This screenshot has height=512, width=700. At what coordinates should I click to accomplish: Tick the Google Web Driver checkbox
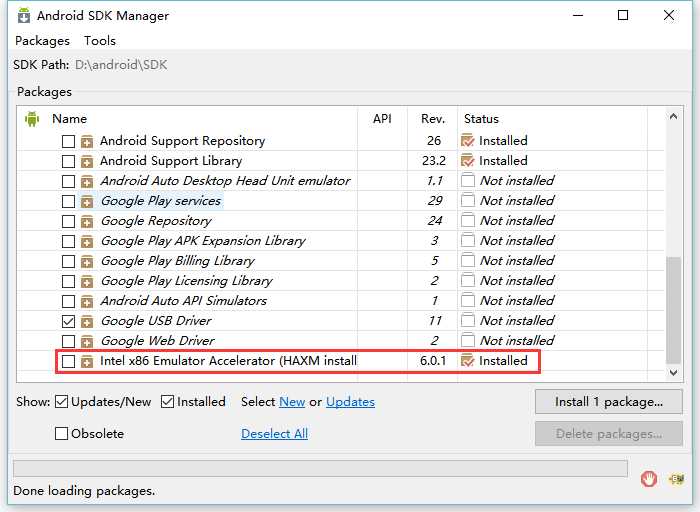[68, 341]
